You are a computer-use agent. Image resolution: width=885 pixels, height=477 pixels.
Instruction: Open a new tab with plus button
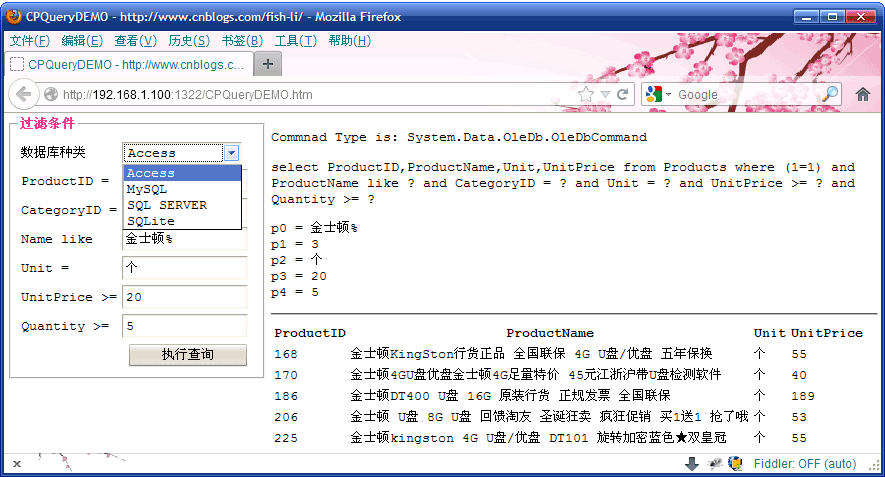tap(267, 64)
